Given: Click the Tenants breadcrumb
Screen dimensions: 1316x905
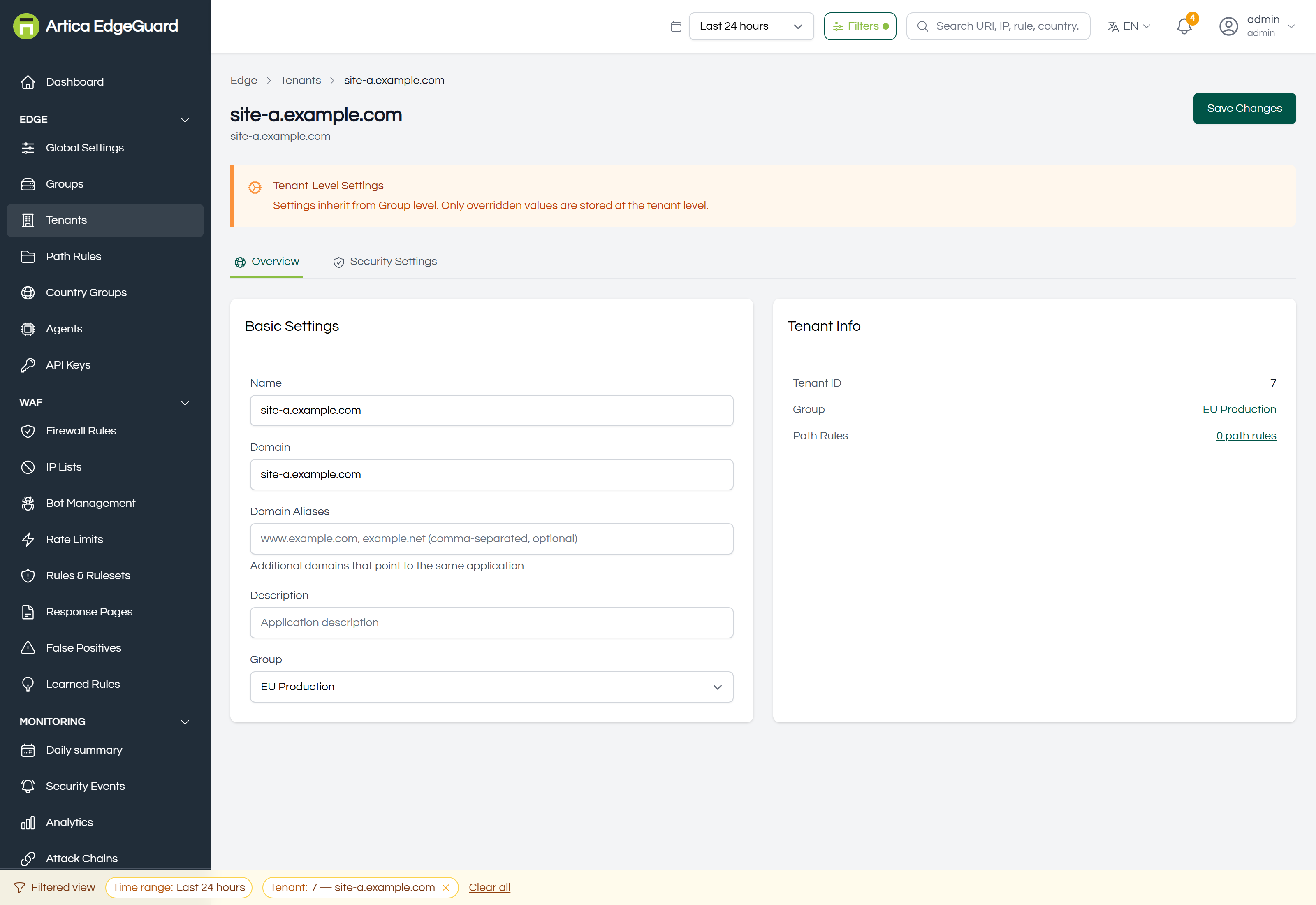Looking at the screenshot, I should click(300, 81).
